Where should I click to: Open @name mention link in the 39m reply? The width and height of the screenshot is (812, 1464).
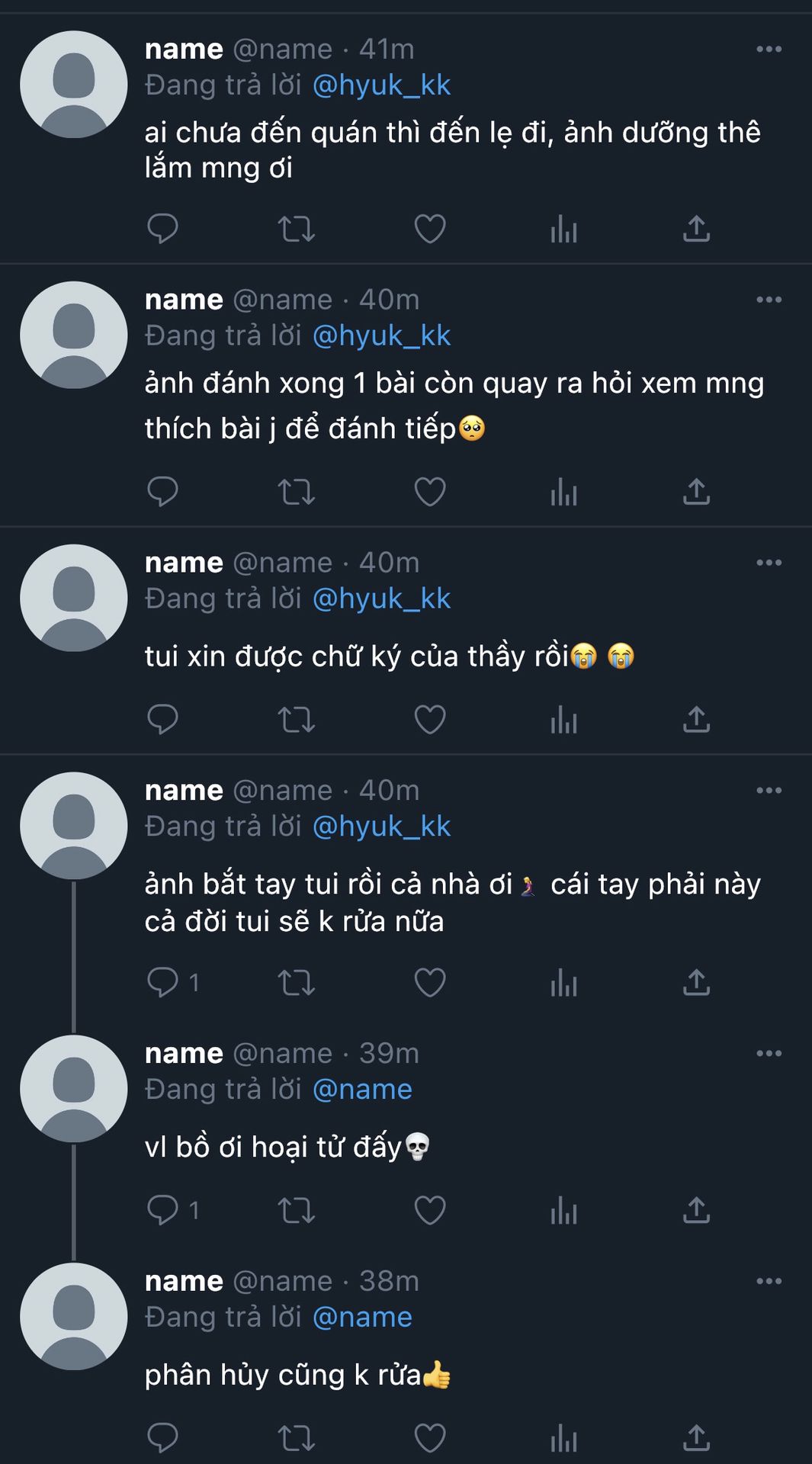click(x=362, y=1090)
